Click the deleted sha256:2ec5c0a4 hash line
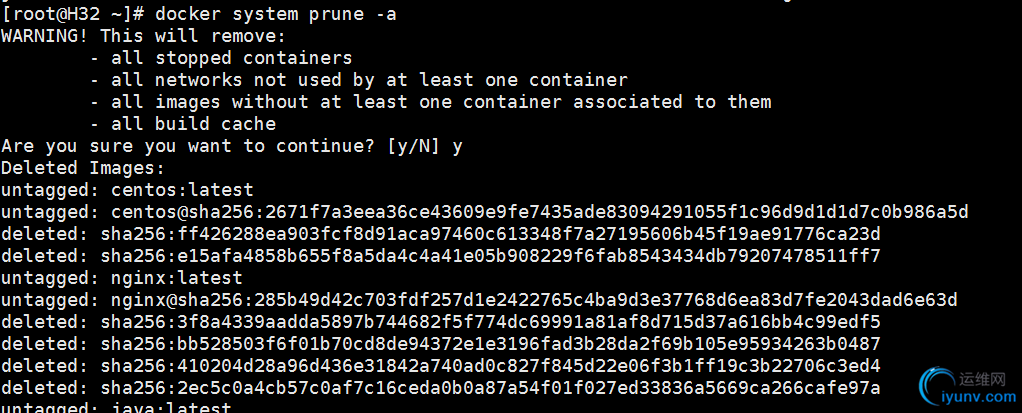 [x=441, y=388]
